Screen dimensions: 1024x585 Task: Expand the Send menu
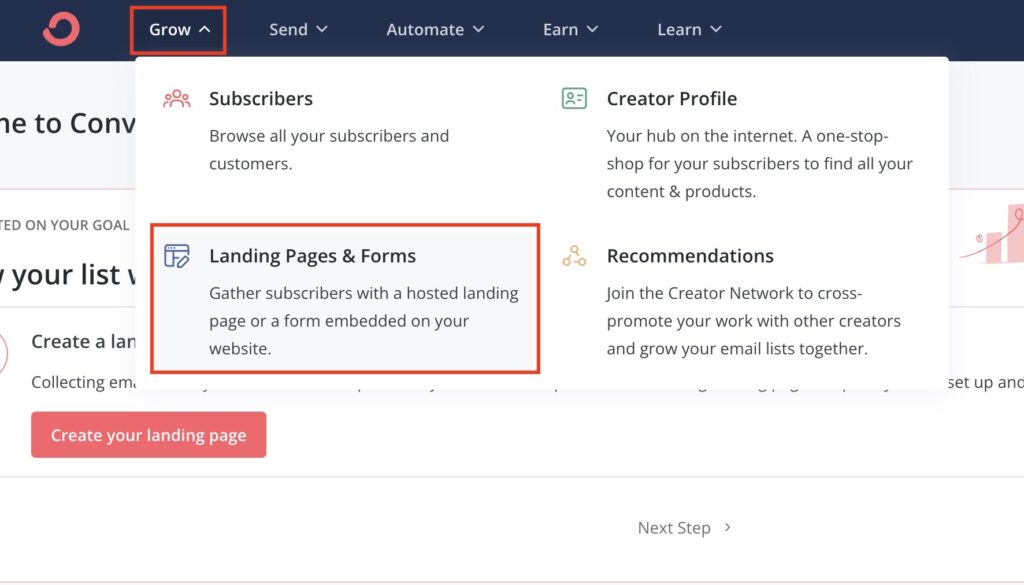tap(298, 29)
